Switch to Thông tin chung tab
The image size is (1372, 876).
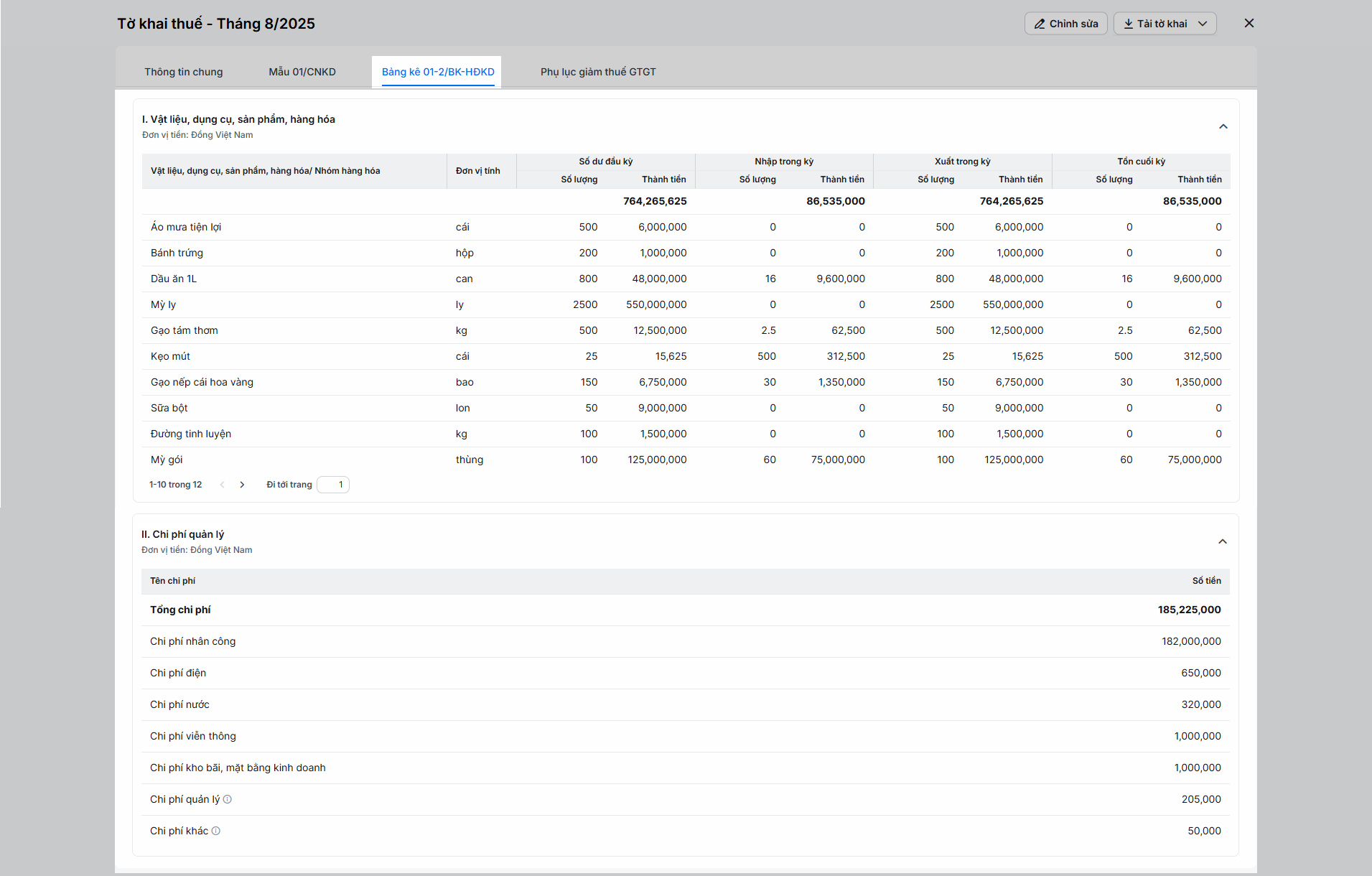(183, 72)
